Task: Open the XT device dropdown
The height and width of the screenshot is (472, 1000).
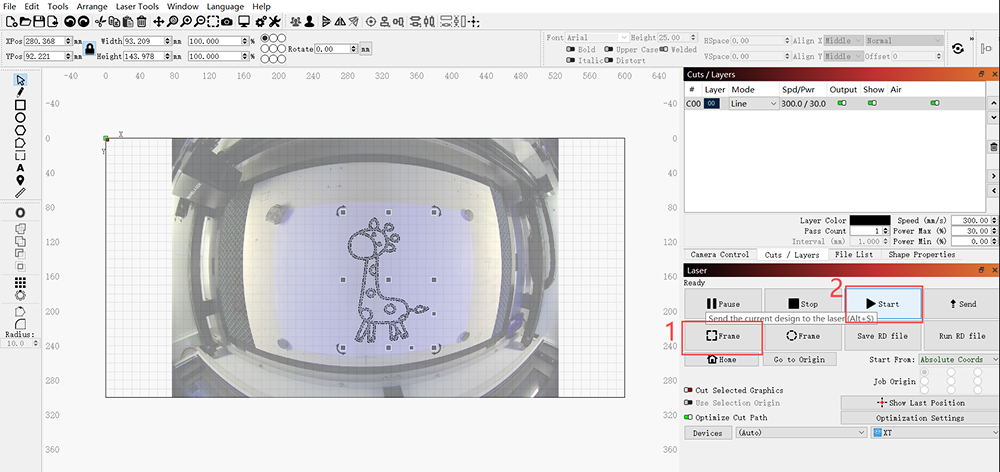Action: point(935,432)
